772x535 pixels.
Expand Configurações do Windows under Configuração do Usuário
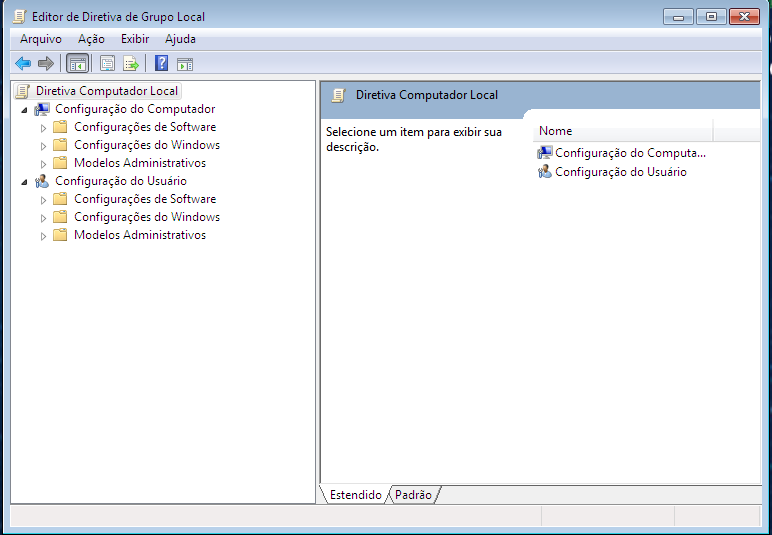coord(43,218)
